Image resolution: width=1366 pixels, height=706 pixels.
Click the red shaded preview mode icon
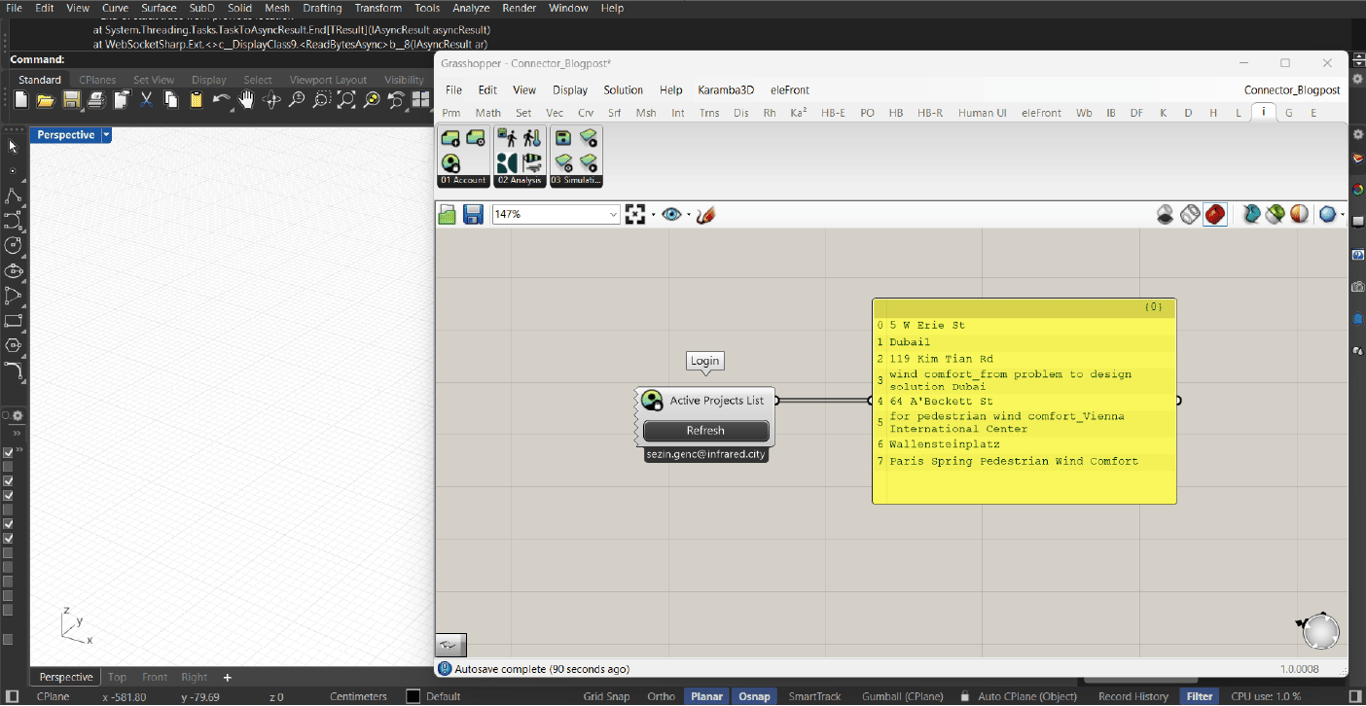pos(1215,214)
